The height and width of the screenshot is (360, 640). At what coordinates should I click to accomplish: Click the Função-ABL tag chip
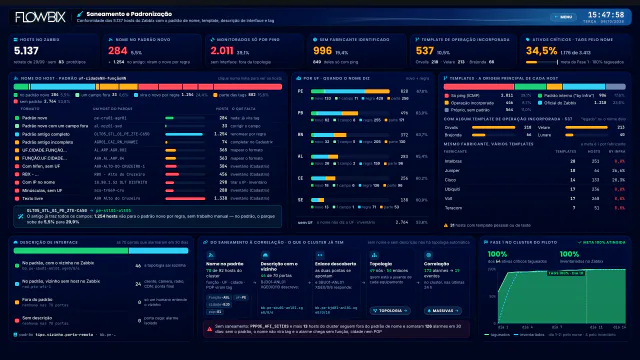(219, 298)
